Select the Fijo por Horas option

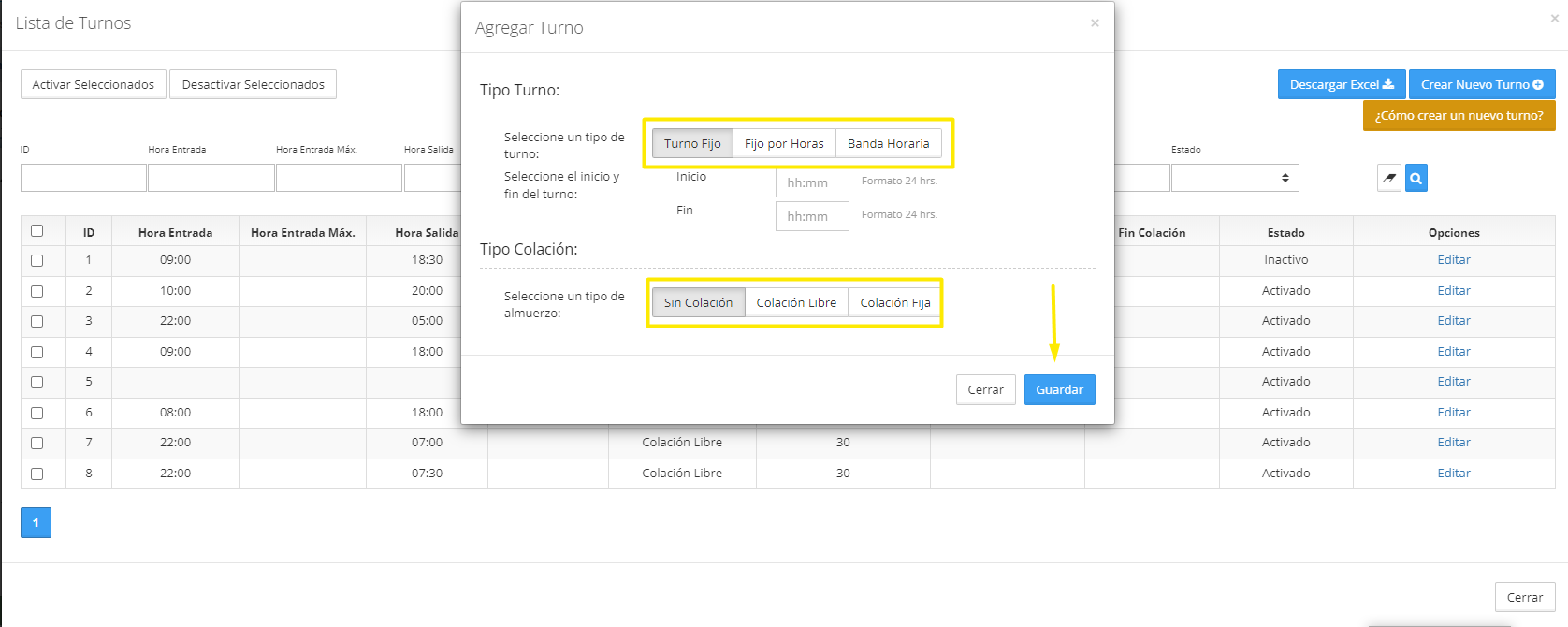(784, 143)
